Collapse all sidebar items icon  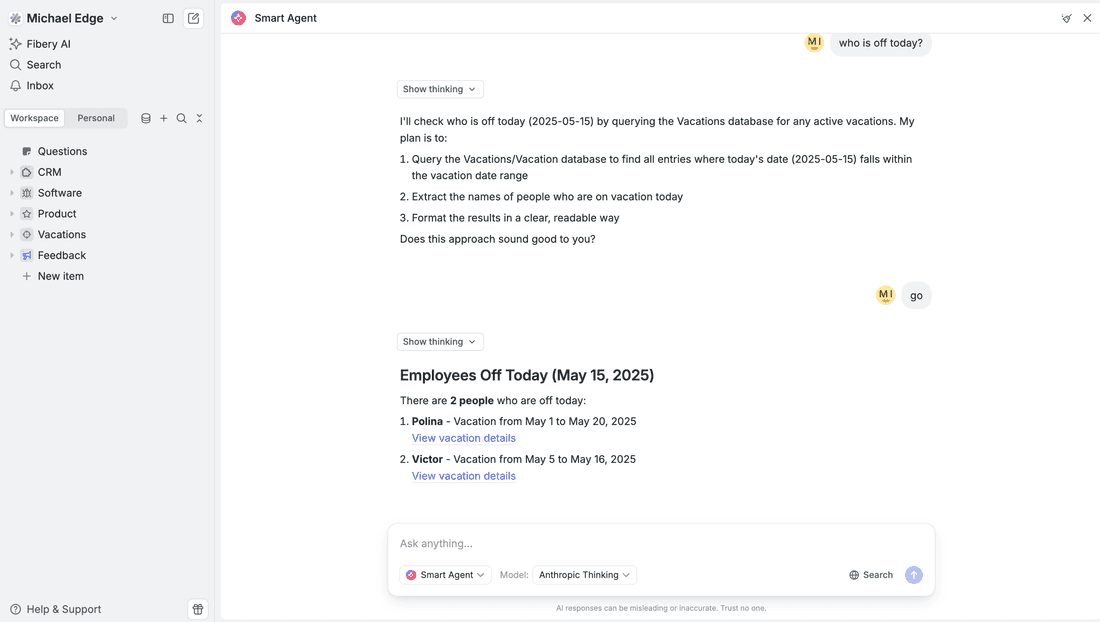[x=199, y=118]
